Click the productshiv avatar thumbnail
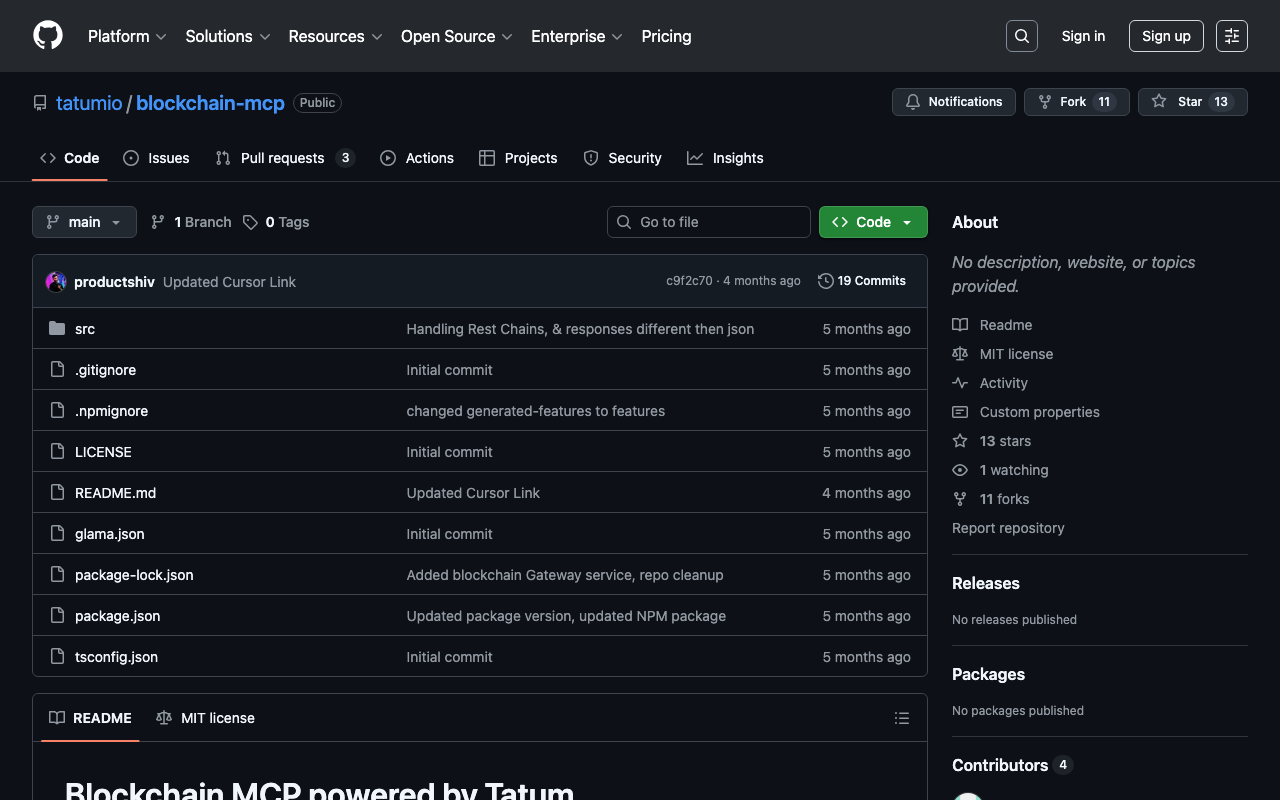1280x800 pixels. [x=56, y=282]
